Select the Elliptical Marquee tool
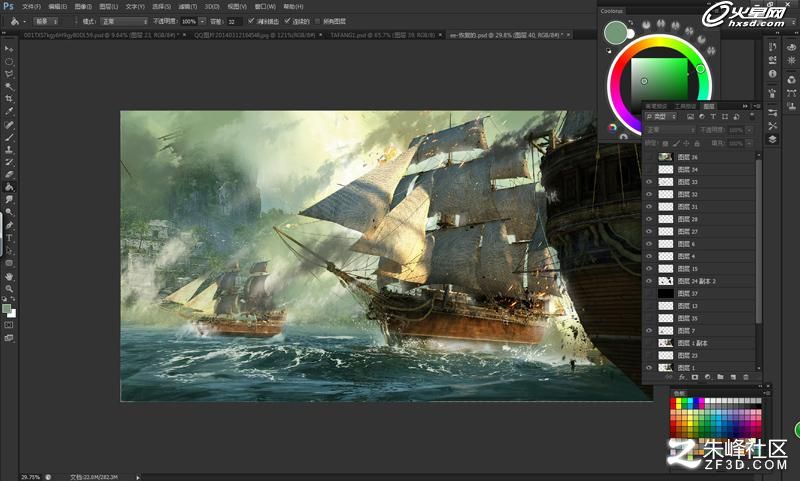800x481 pixels. 9,61
